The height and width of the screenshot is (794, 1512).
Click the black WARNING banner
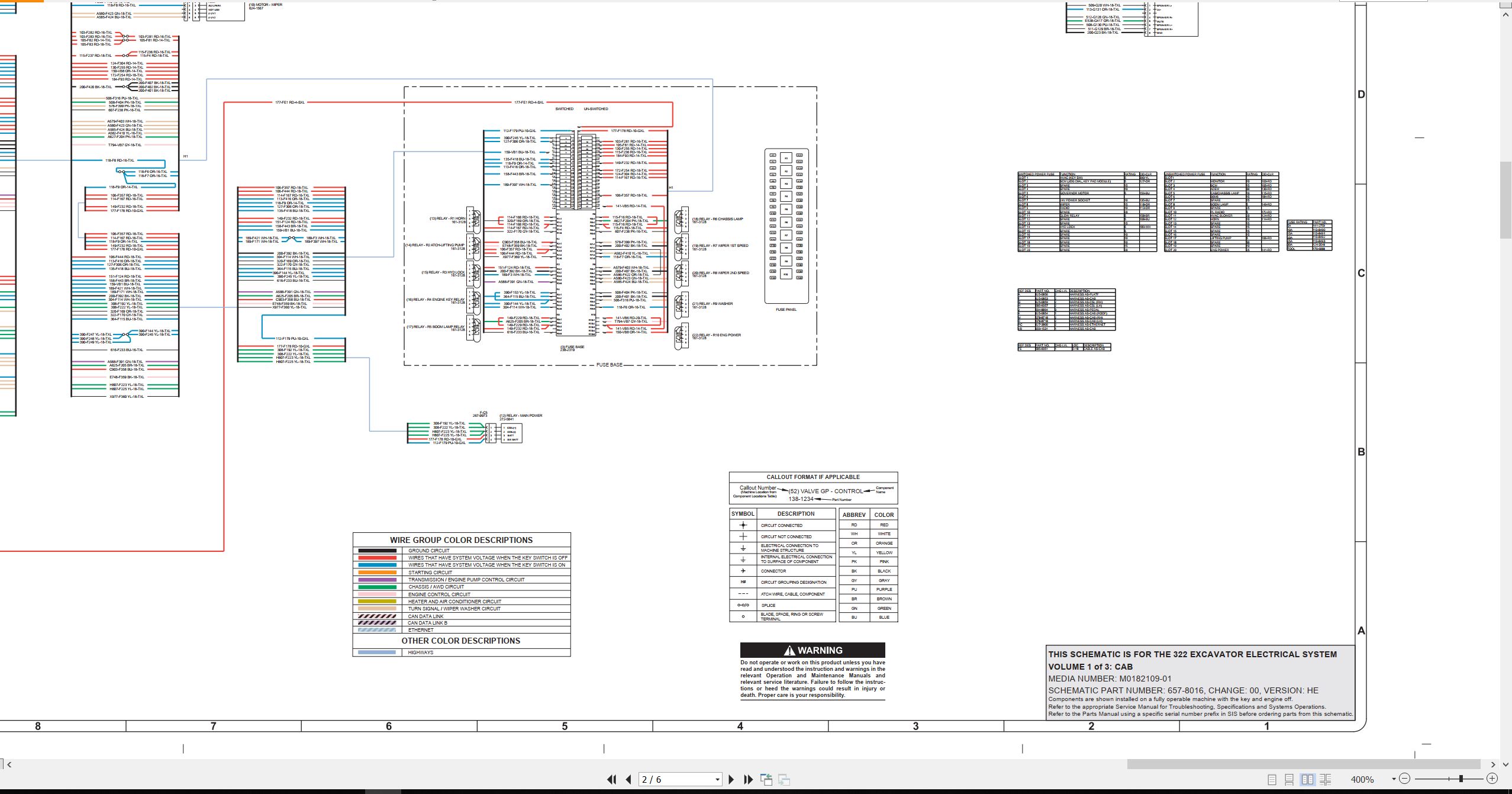click(813, 650)
